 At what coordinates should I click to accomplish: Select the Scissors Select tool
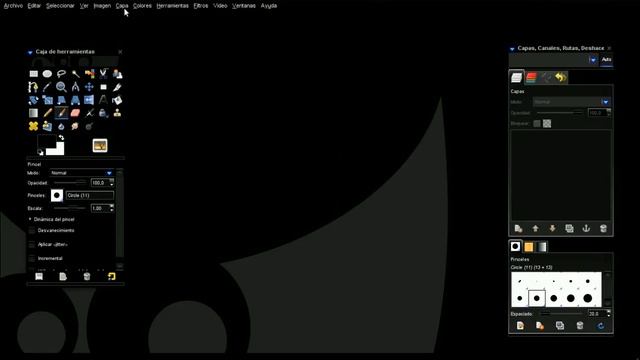point(103,74)
